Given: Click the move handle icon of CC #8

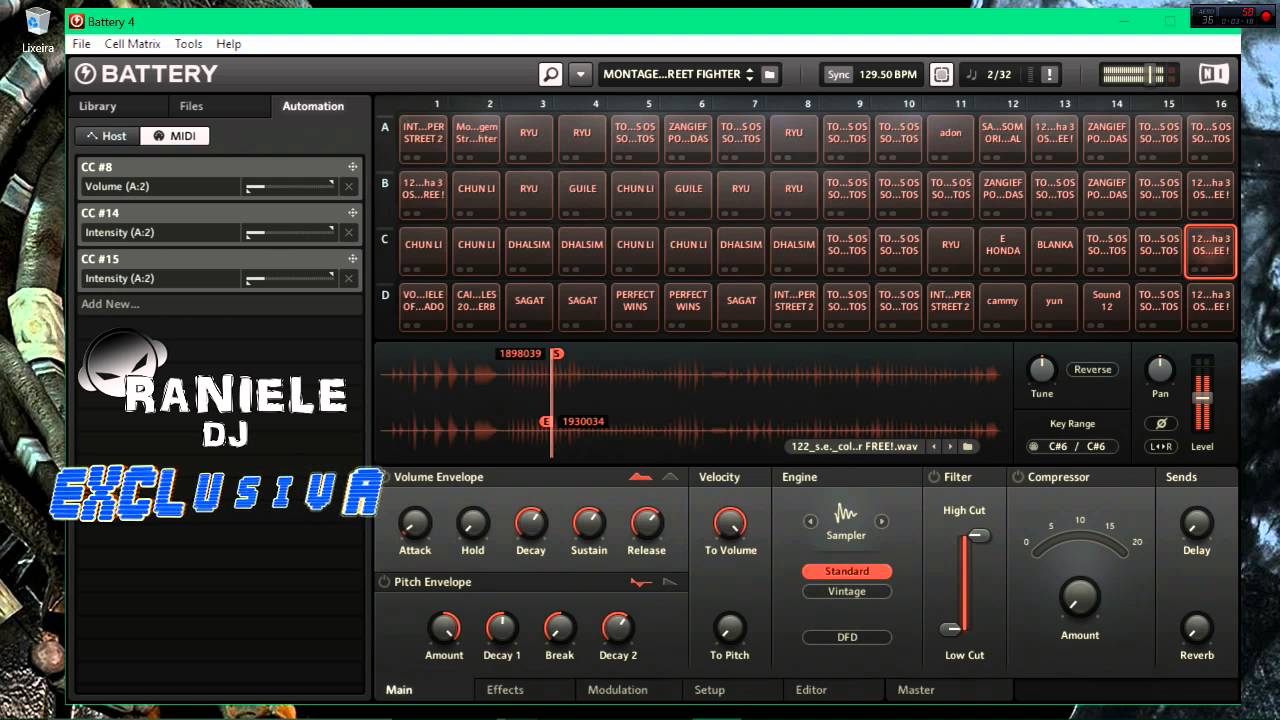Looking at the screenshot, I should pos(353,167).
